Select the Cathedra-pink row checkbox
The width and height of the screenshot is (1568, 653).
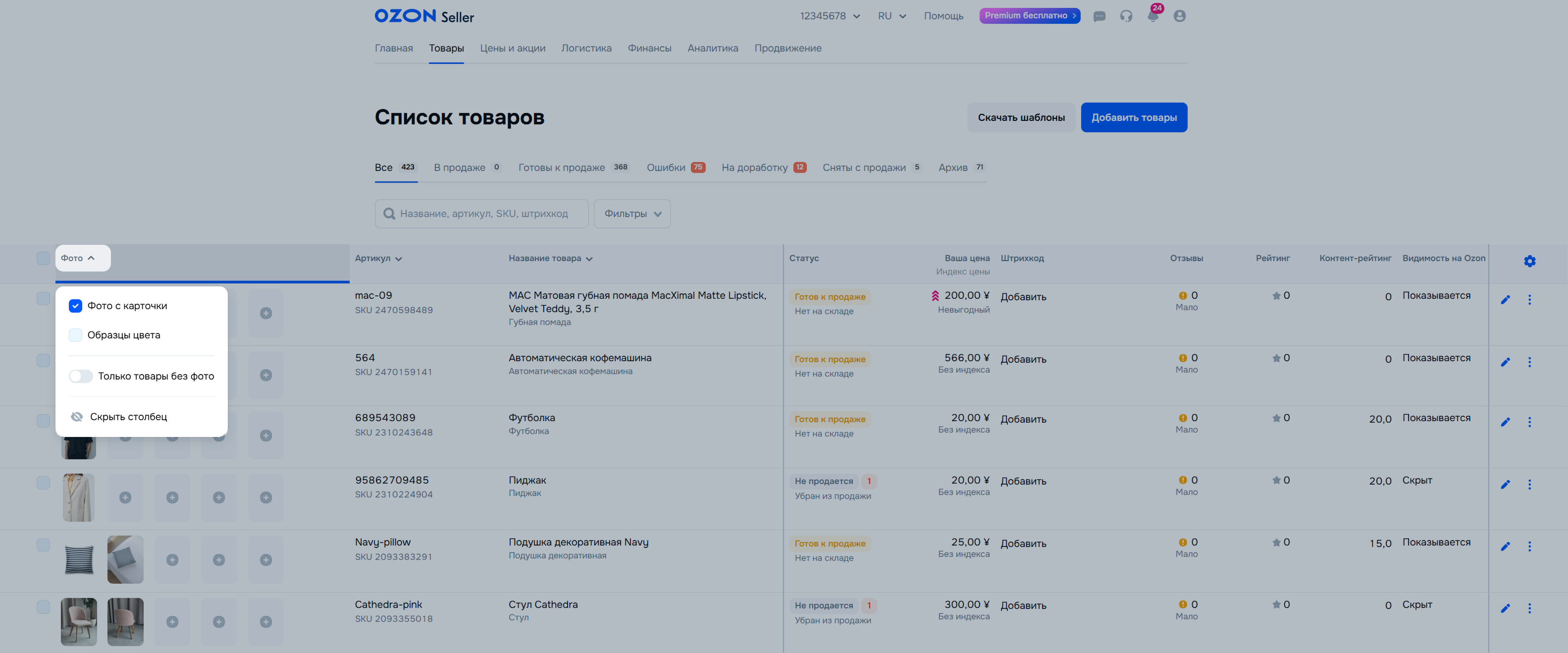click(43, 607)
